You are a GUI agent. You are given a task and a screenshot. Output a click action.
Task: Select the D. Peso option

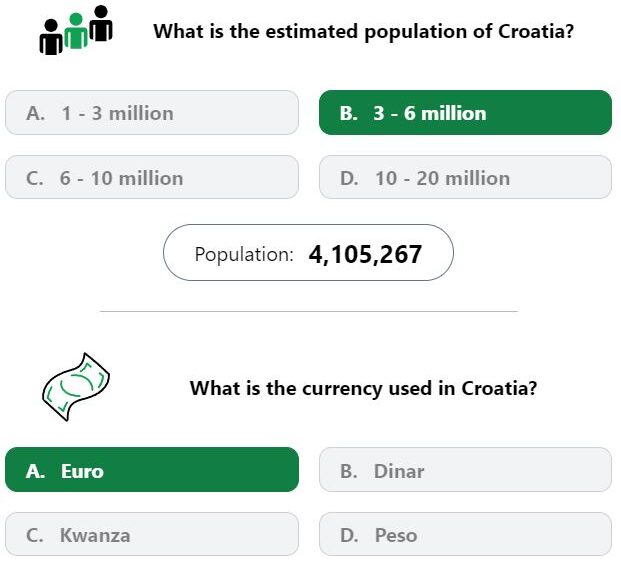point(465,534)
